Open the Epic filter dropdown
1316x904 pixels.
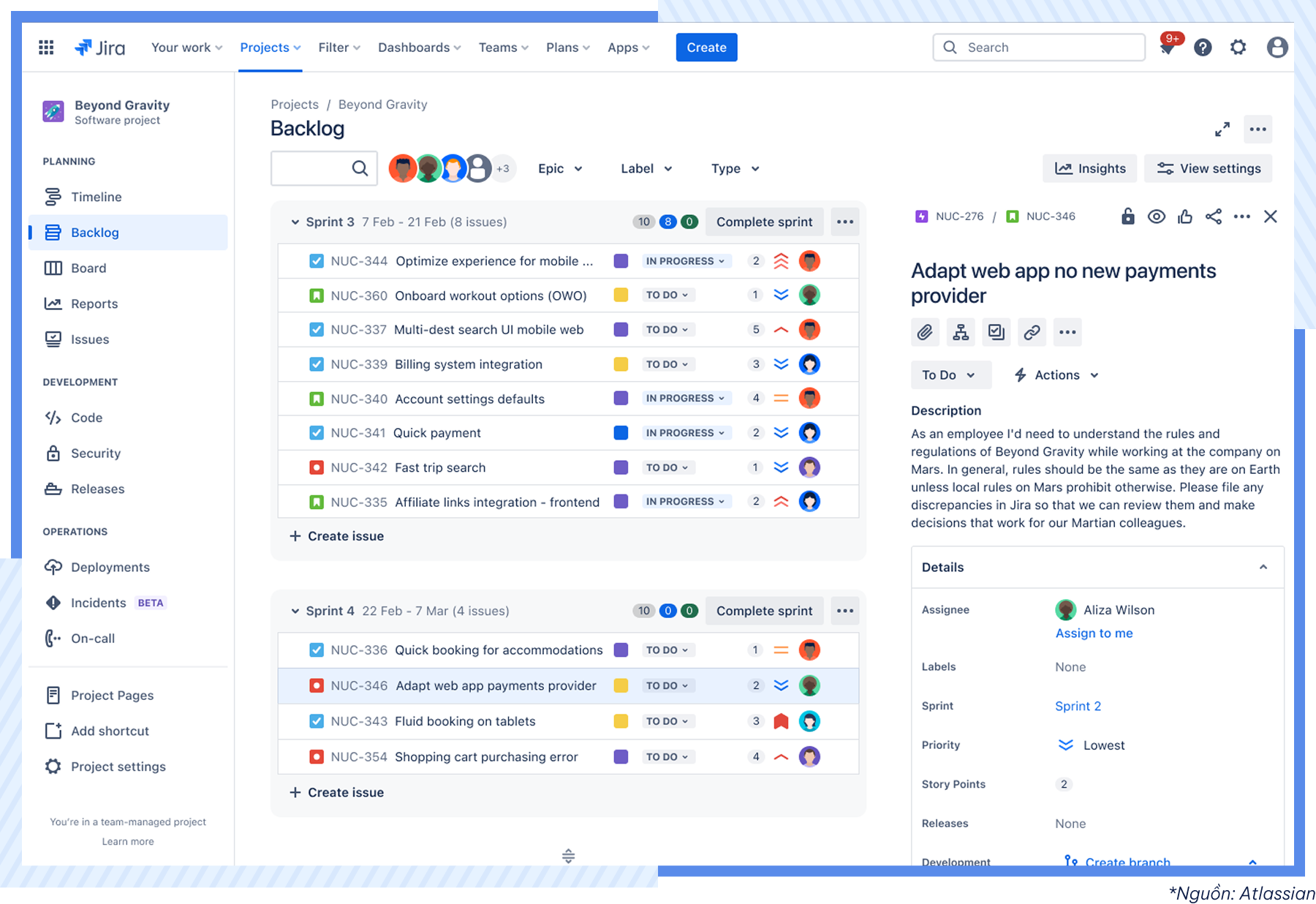(x=560, y=168)
